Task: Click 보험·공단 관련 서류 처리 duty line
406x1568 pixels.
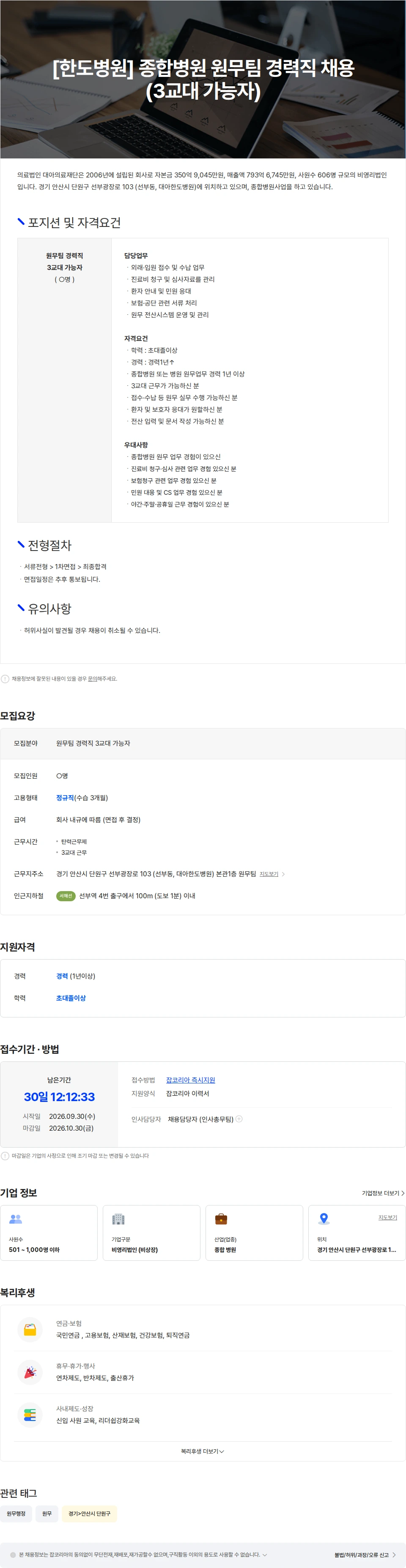Action: pos(164,303)
